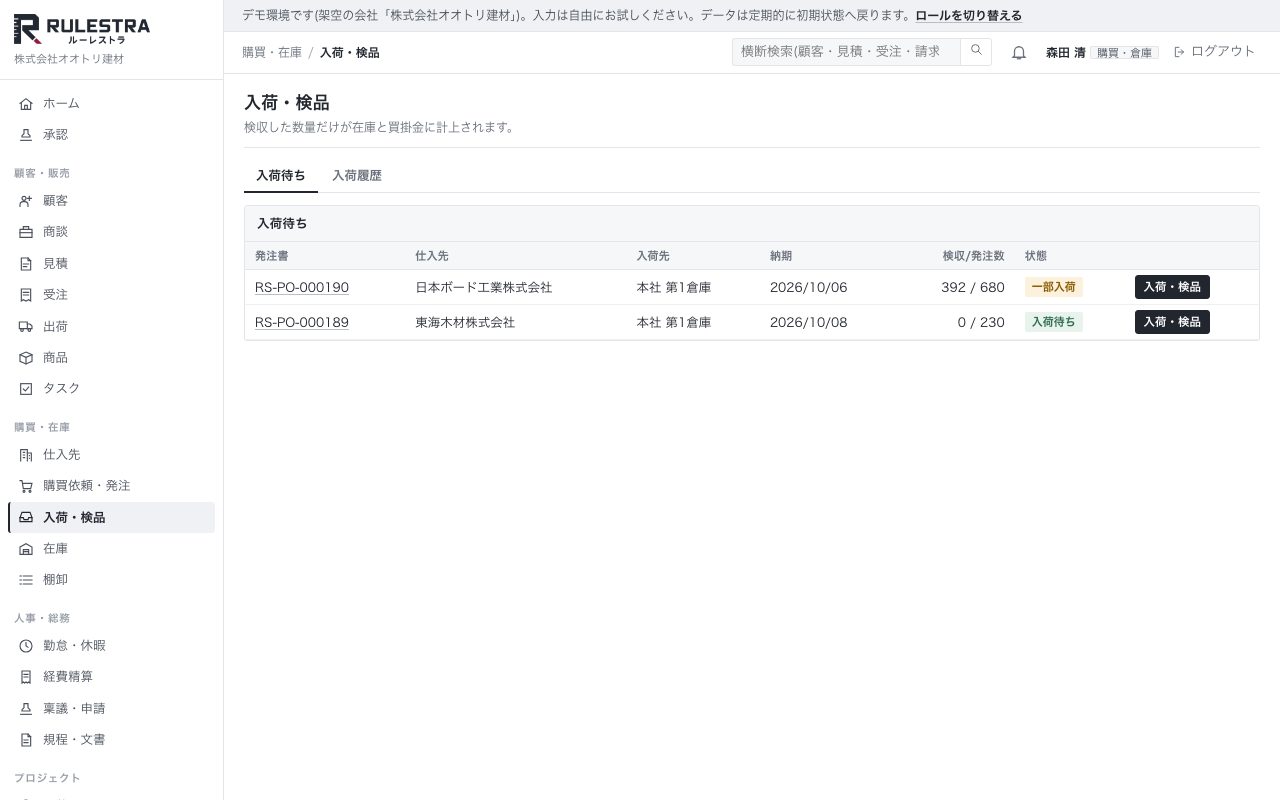Open purchase order RS-PO-000189 link
Image resolution: width=1280 pixels, height=800 pixels.
click(x=302, y=323)
